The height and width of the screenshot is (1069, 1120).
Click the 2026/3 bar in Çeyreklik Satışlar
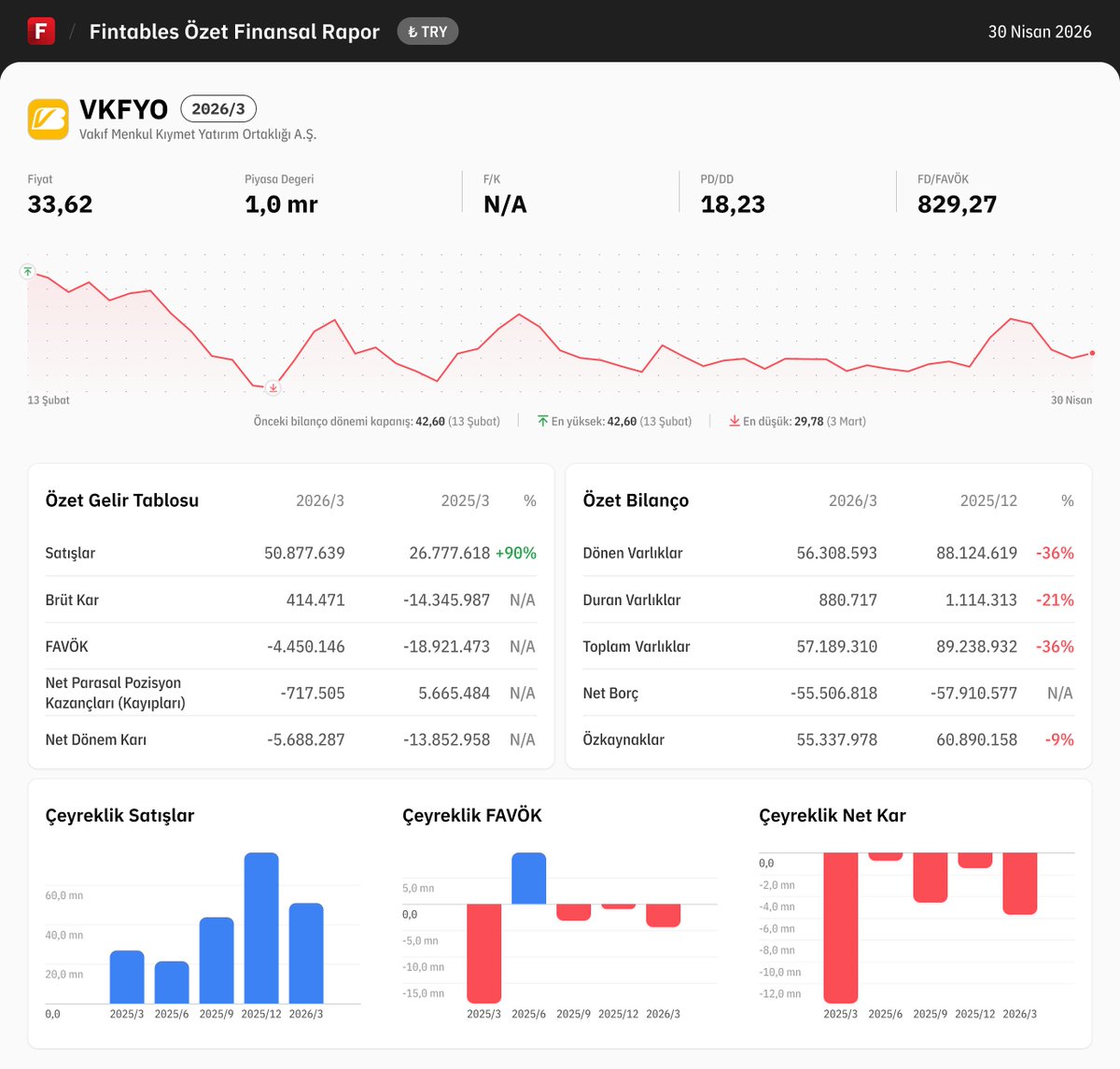coord(306,953)
